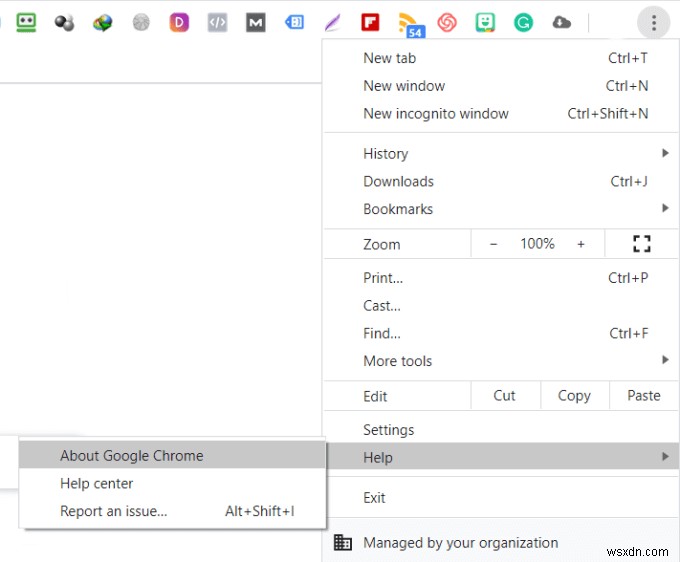Click the organization building icon
Image resolution: width=680 pixels, height=562 pixels.
point(343,542)
